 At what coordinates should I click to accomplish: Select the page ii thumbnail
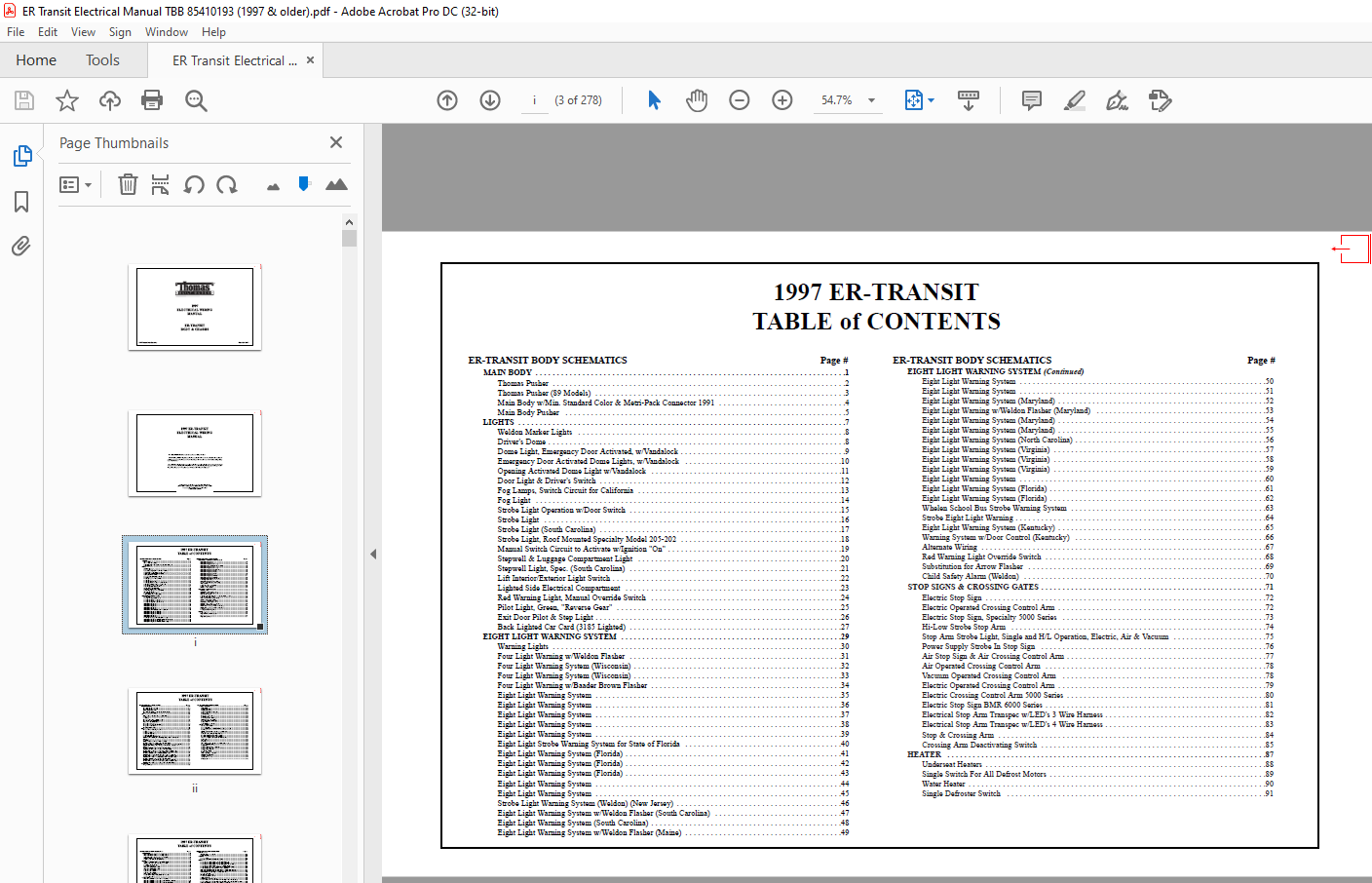(195, 732)
